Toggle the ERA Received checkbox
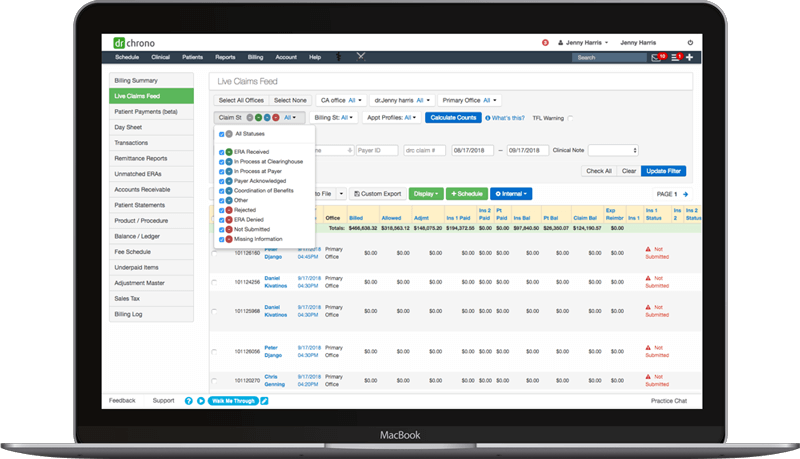This screenshot has height=459, width=800. (x=221, y=152)
